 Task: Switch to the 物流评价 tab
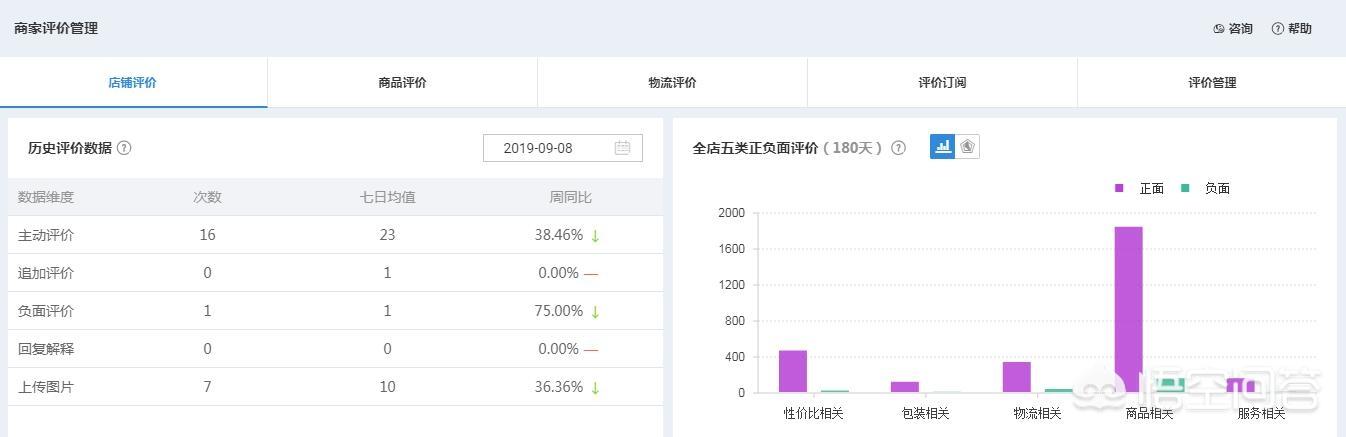click(x=673, y=83)
